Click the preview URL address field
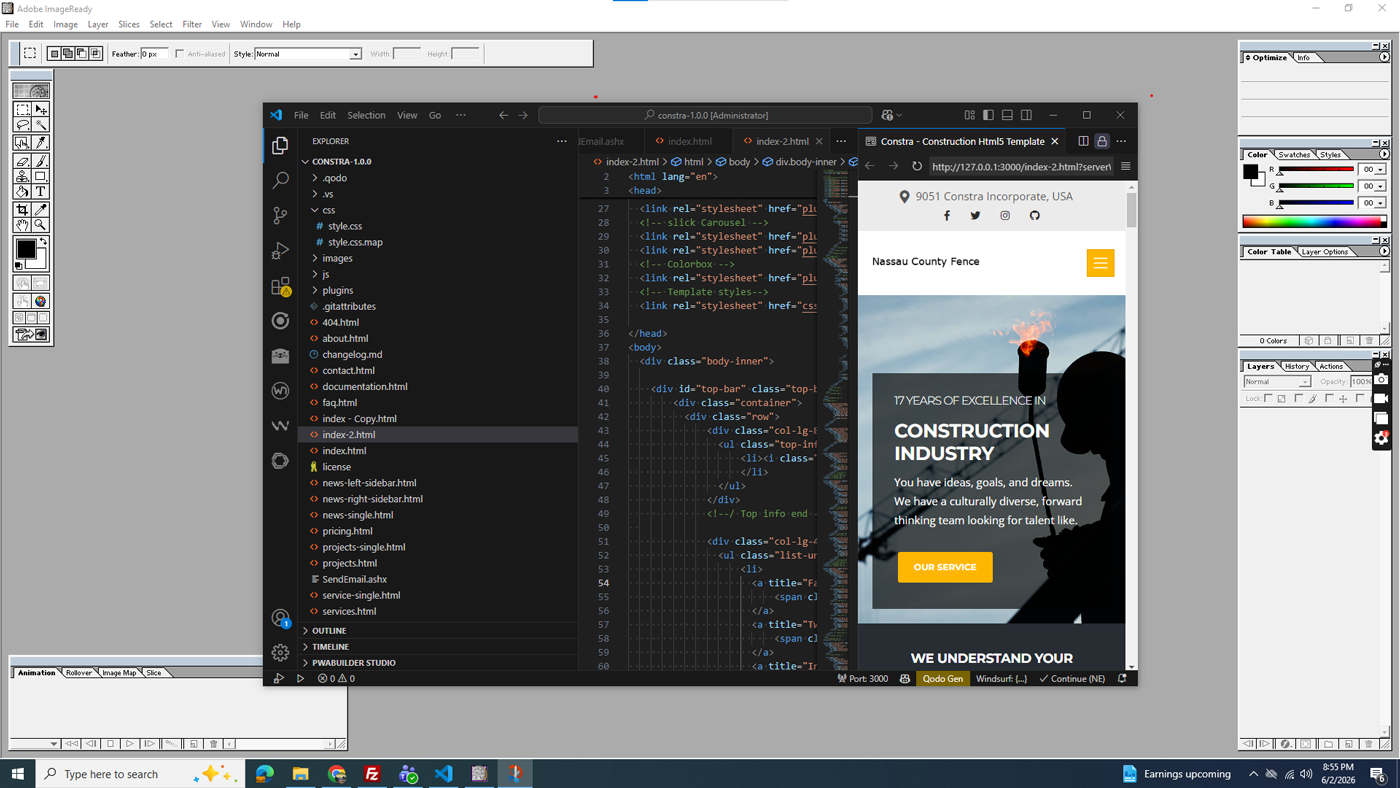1400x788 pixels. [x=1020, y=167]
